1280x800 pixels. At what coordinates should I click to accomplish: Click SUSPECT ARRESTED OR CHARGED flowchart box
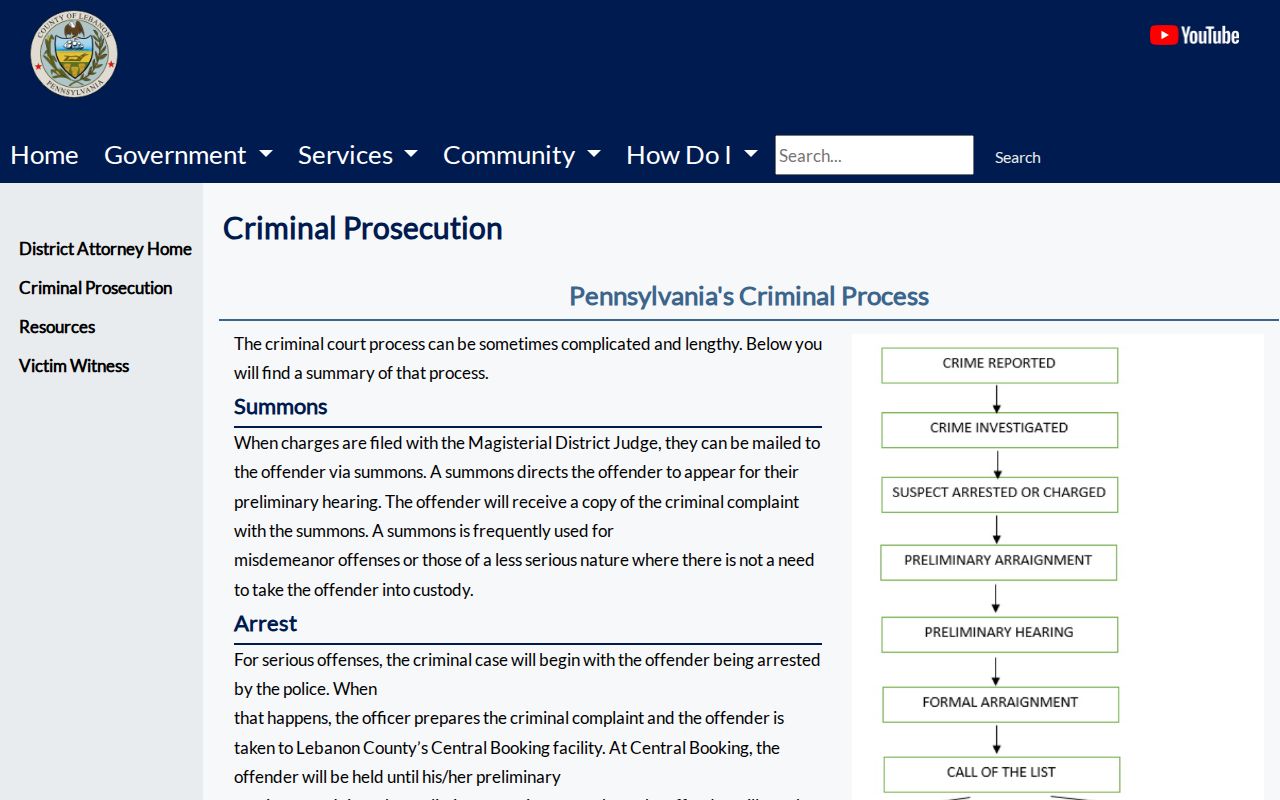click(x=999, y=494)
